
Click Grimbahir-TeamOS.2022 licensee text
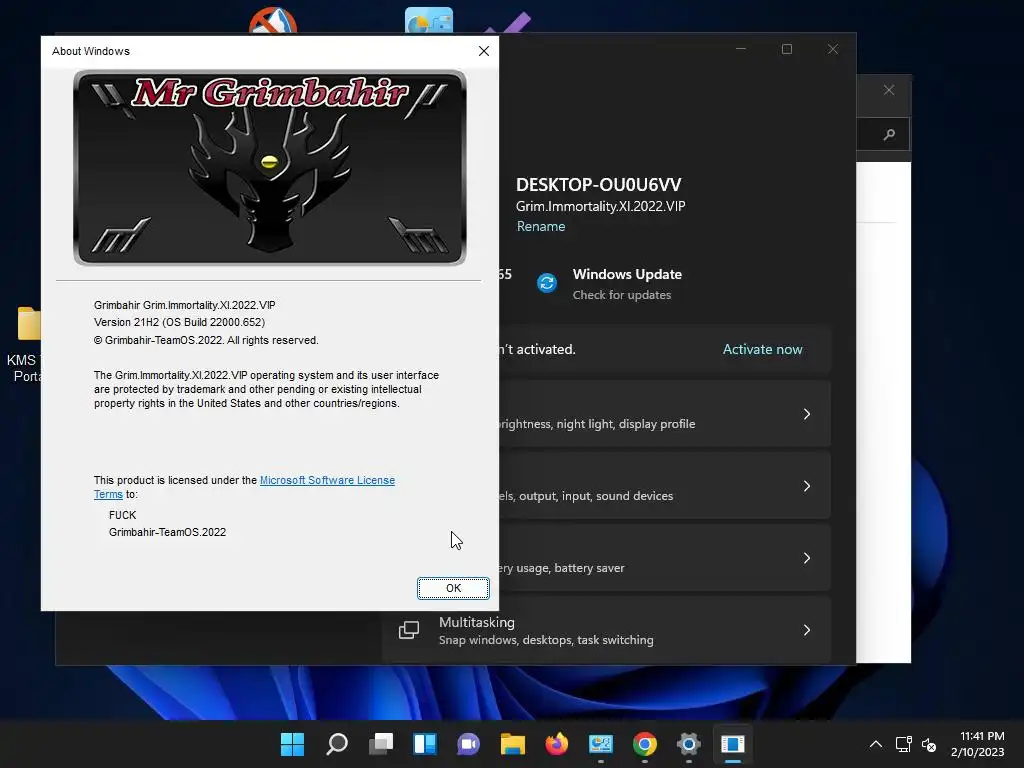point(167,532)
